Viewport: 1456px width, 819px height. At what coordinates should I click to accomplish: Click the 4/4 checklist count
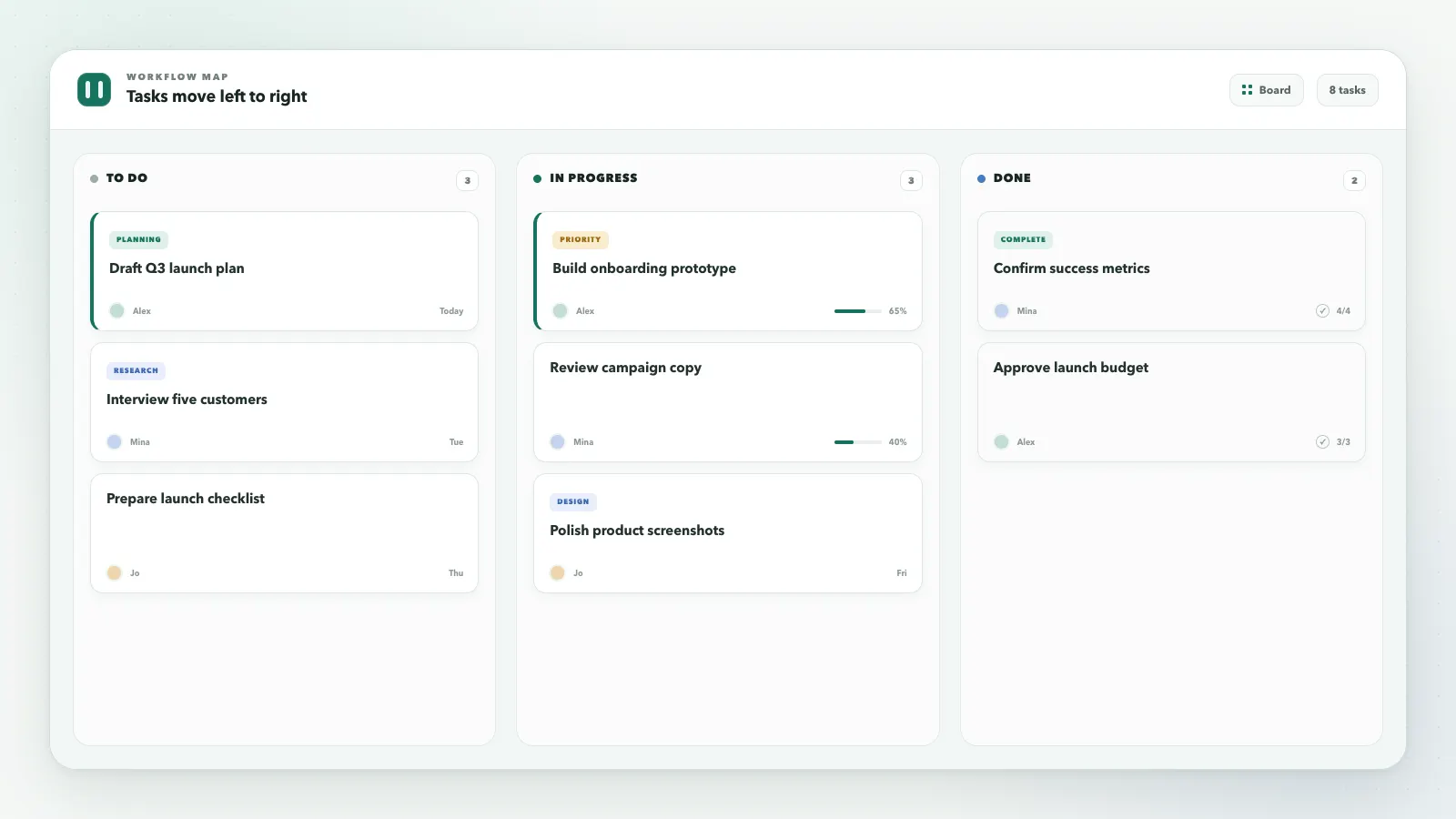(1343, 311)
